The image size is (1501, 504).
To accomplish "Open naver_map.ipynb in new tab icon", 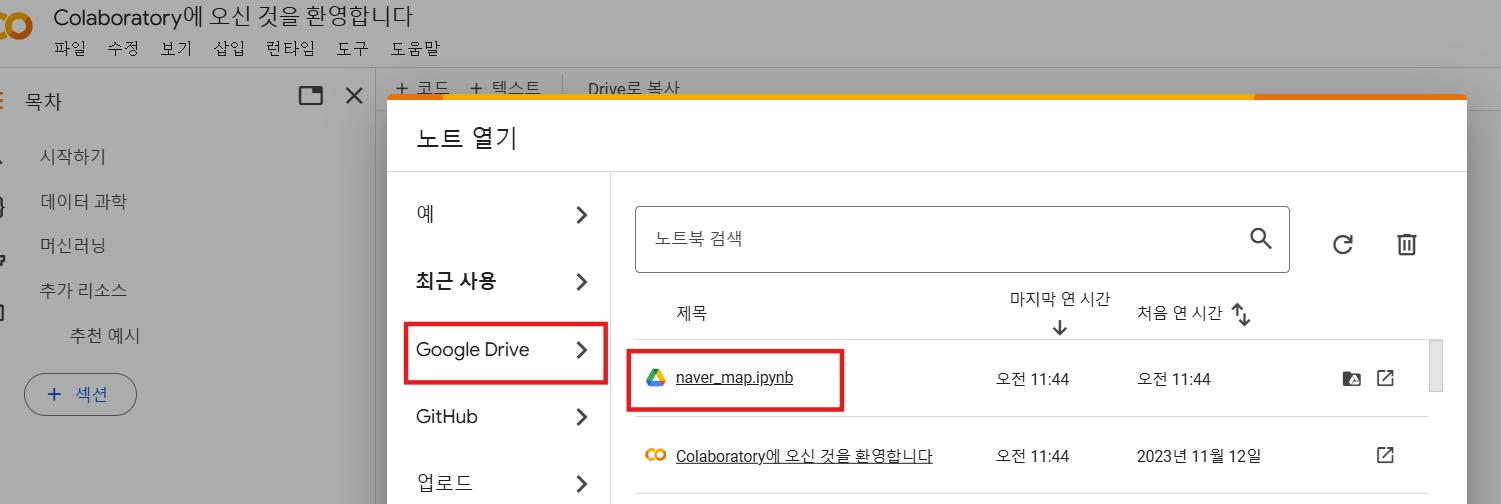I will click(1385, 378).
